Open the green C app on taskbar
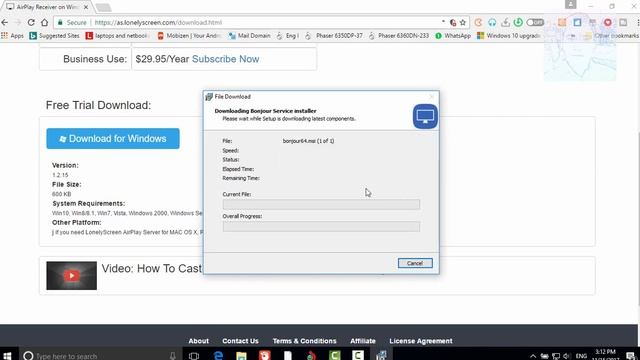640x360 pixels. tap(335, 356)
